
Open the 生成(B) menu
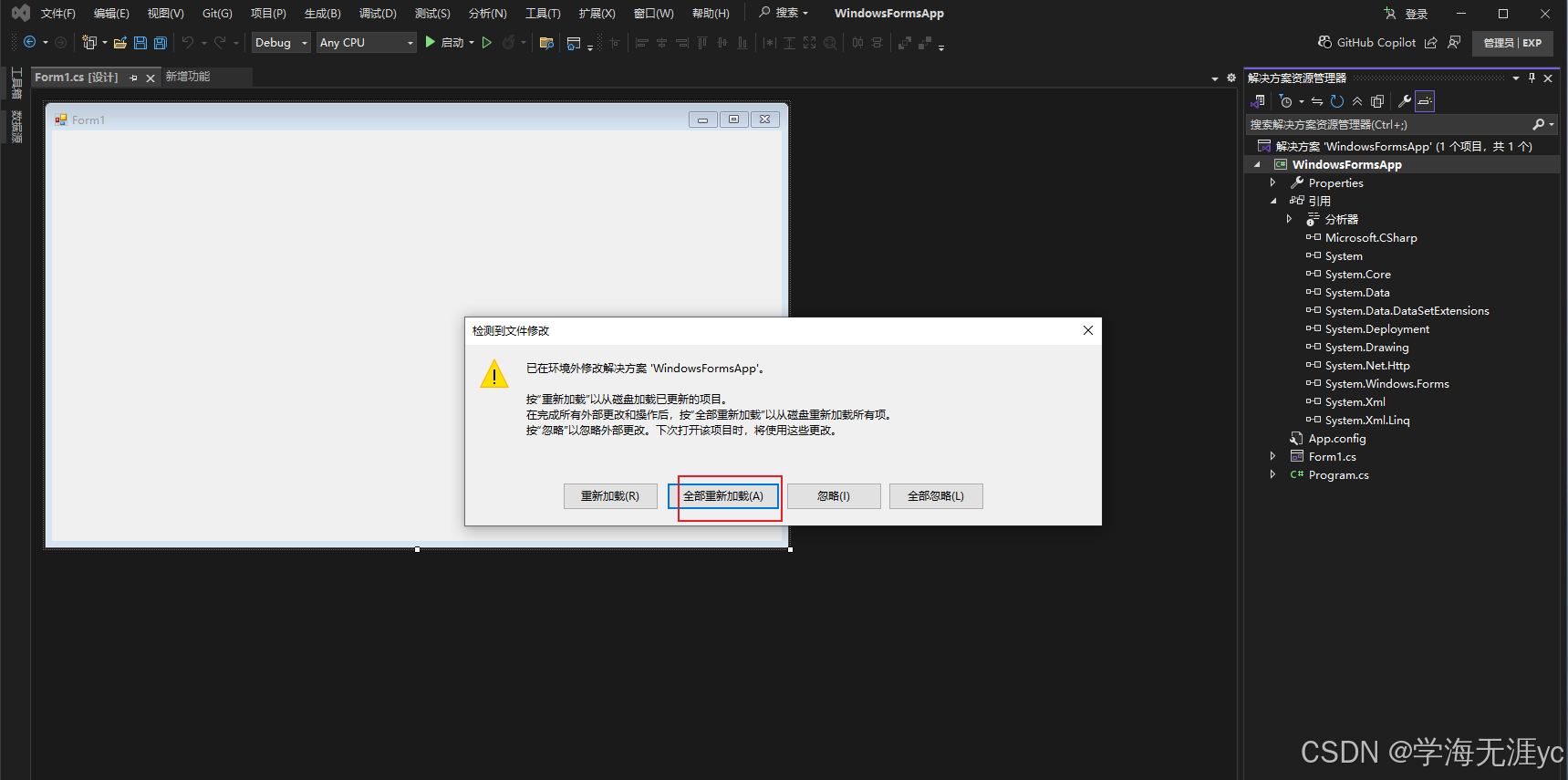pos(323,13)
